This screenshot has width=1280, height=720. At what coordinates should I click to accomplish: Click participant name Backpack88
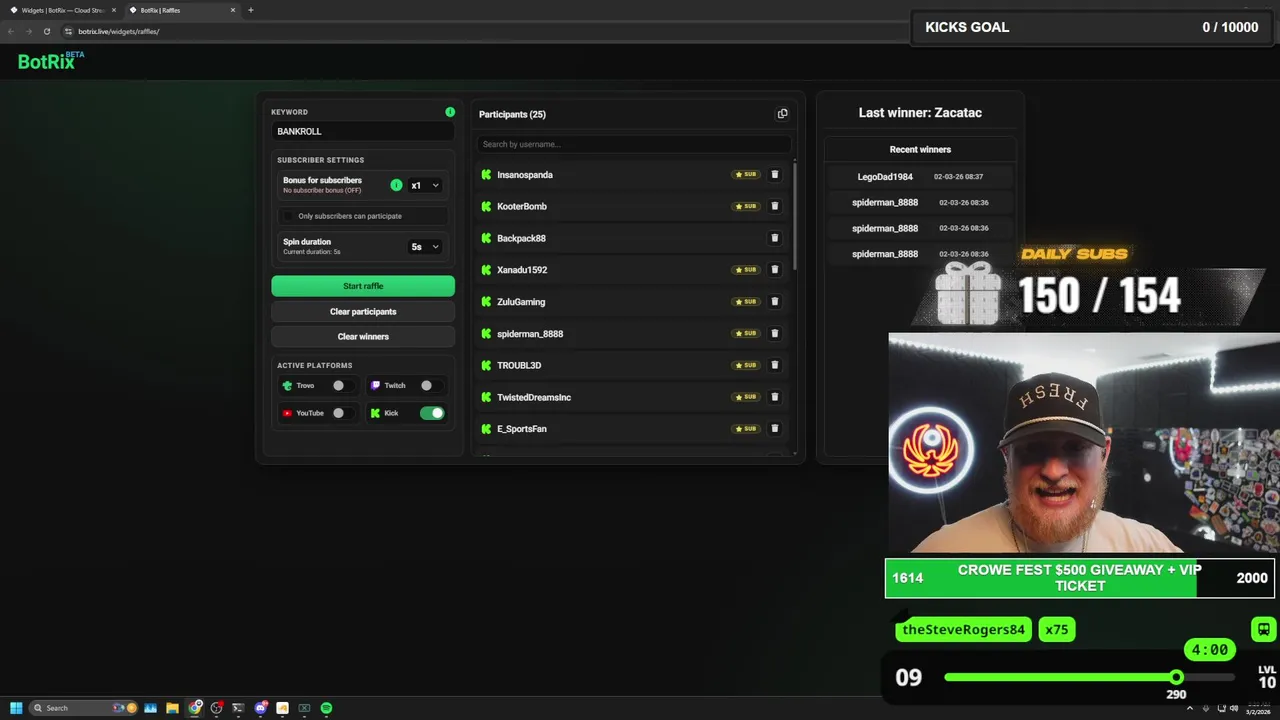pyautogui.click(x=521, y=238)
